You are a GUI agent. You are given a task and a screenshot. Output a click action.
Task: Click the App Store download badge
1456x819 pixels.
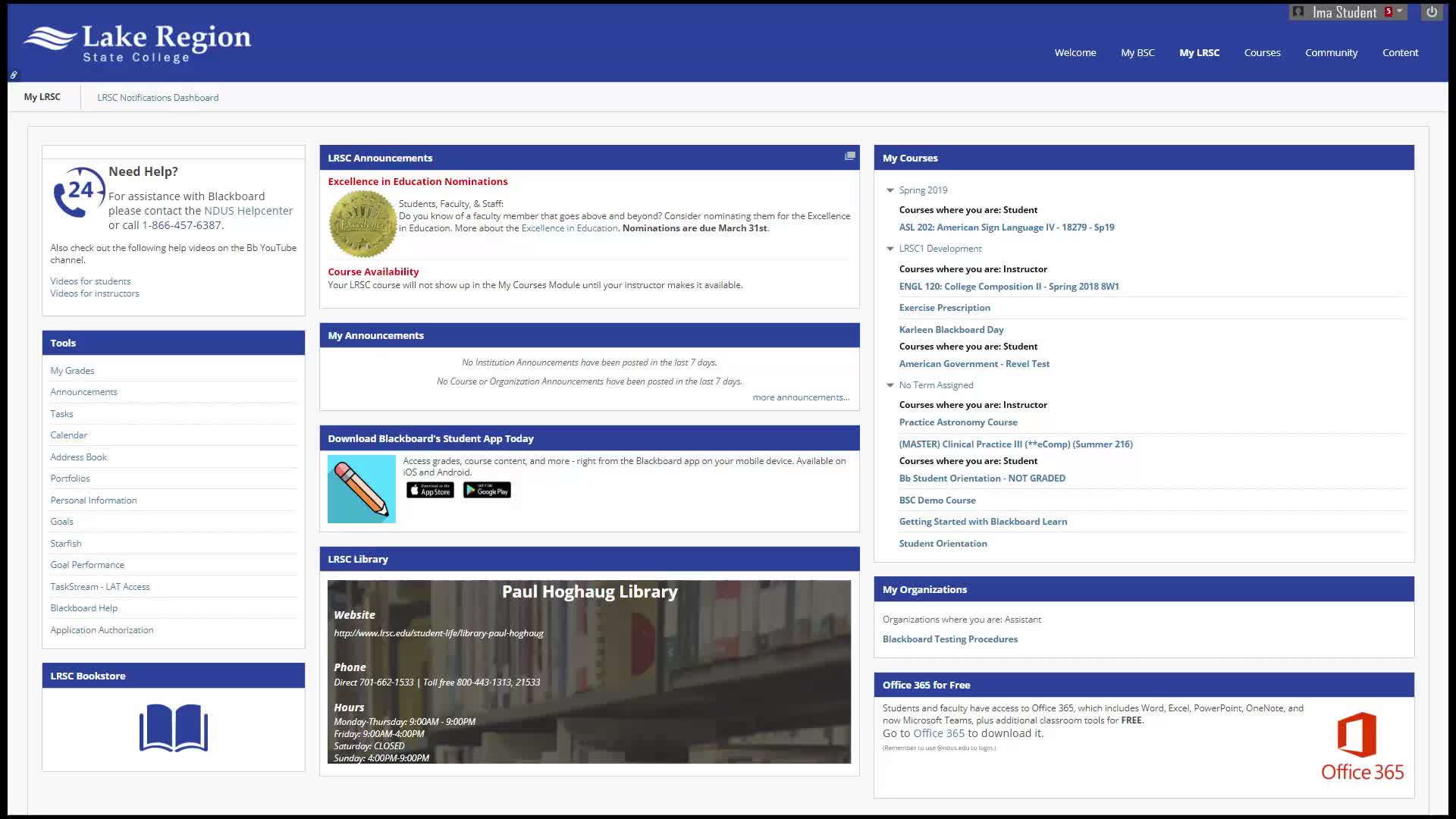[x=430, y=491]
